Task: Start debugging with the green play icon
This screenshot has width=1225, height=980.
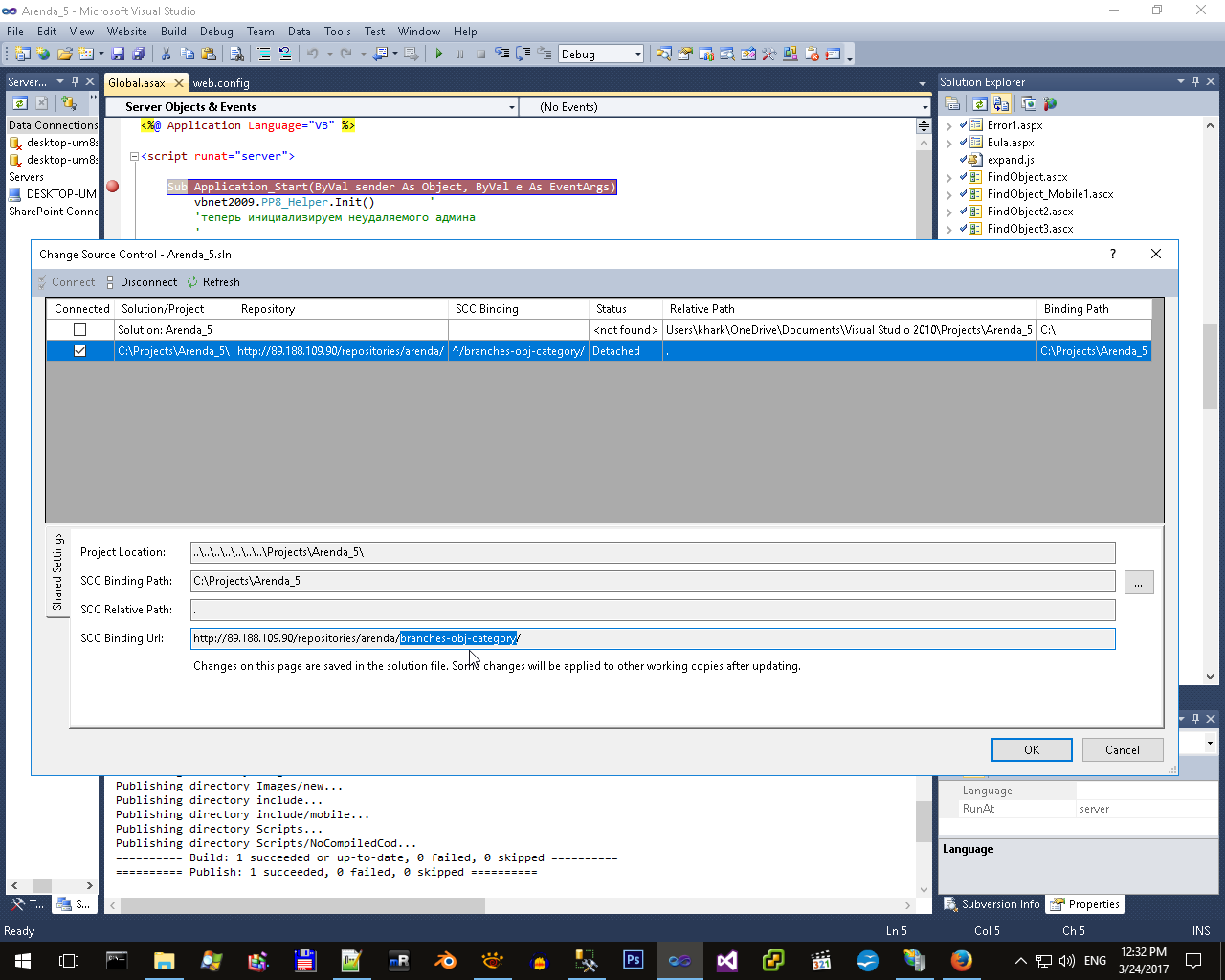Action: pyautogui.click(x=438, y=55)
